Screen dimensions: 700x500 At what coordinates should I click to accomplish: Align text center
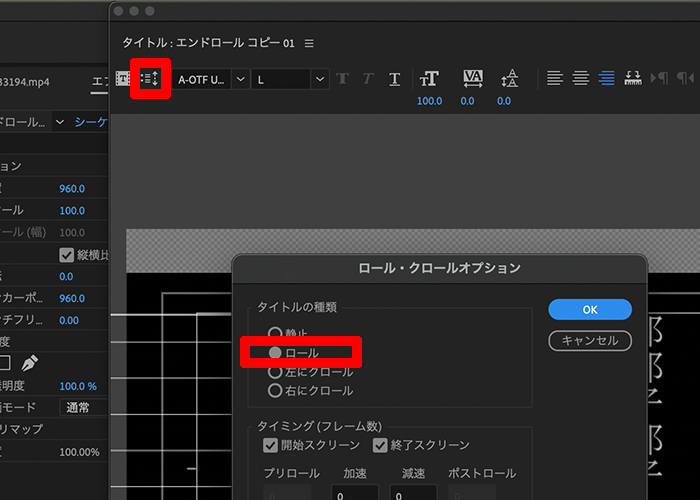(580, 79)
